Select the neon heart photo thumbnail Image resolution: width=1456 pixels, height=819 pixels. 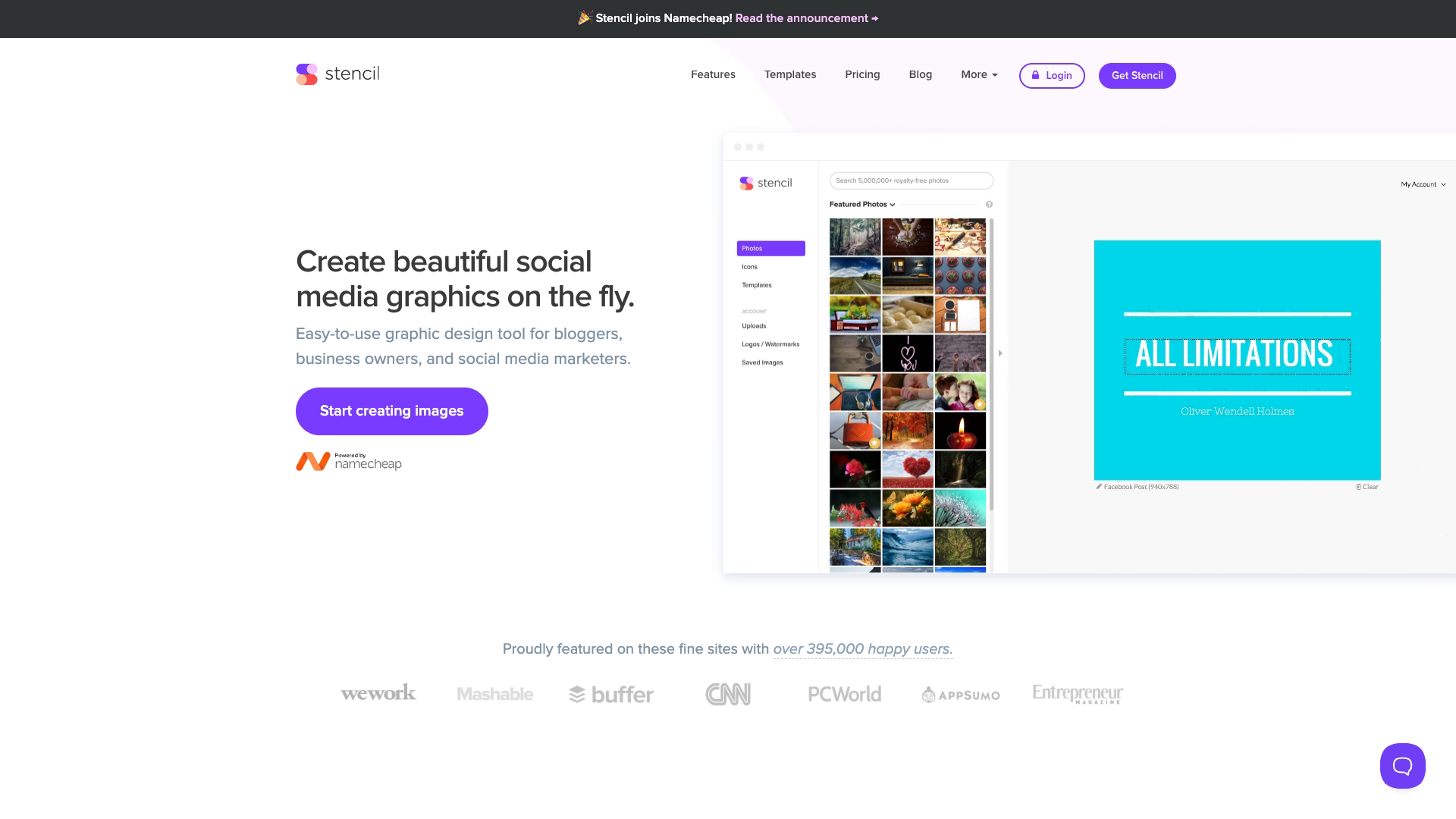(908, 353)
